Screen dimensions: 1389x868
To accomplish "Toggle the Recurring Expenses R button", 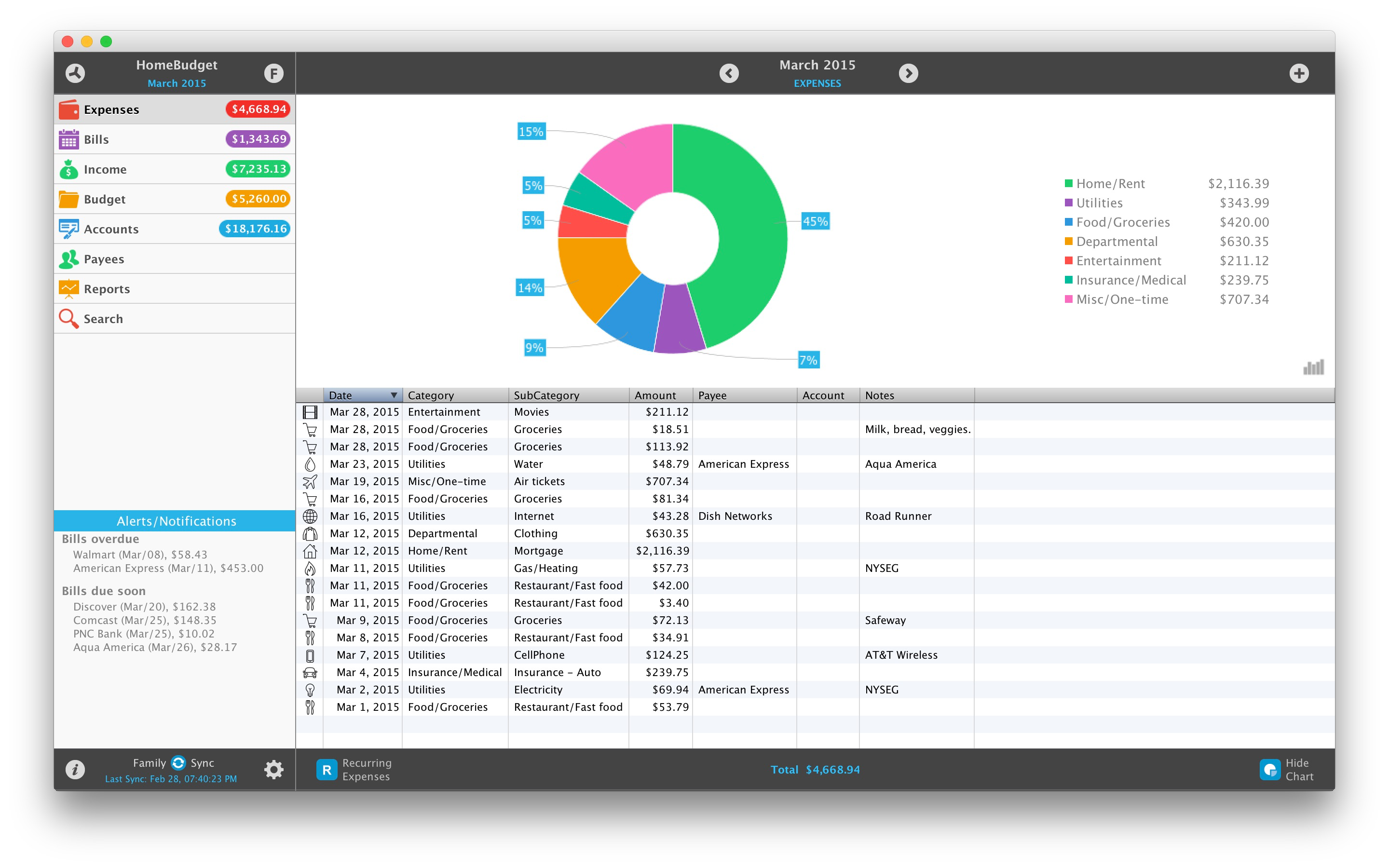I will tap(327, 769).
